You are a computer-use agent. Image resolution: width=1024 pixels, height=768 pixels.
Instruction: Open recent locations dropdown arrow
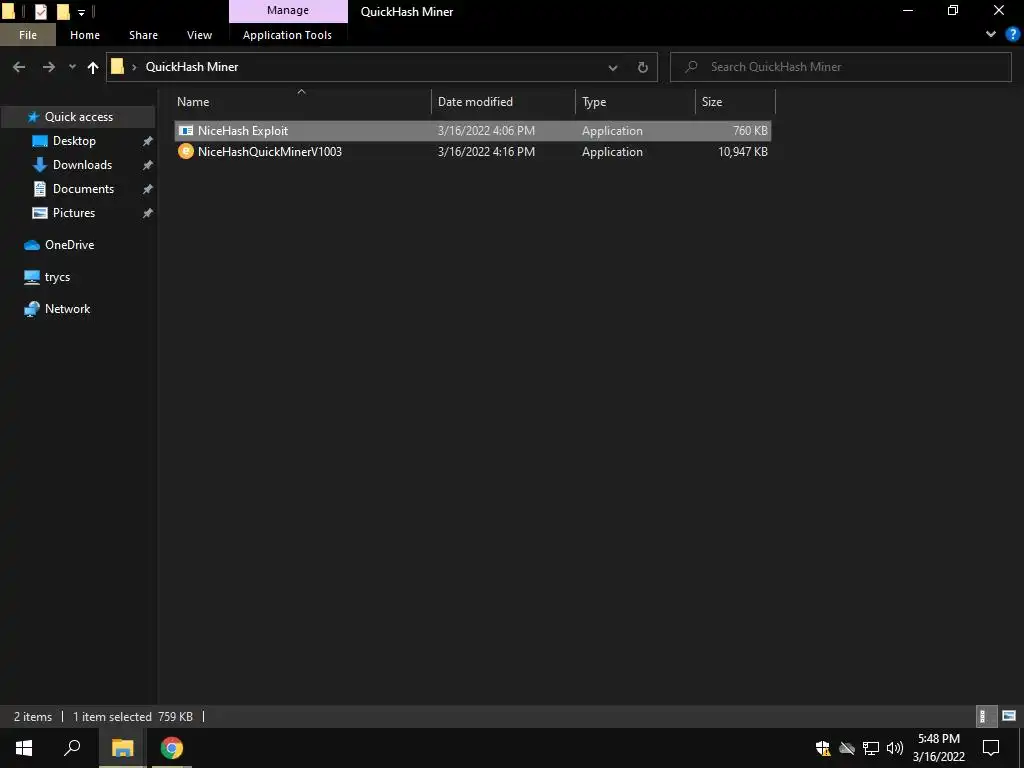(x=72, y=67)
